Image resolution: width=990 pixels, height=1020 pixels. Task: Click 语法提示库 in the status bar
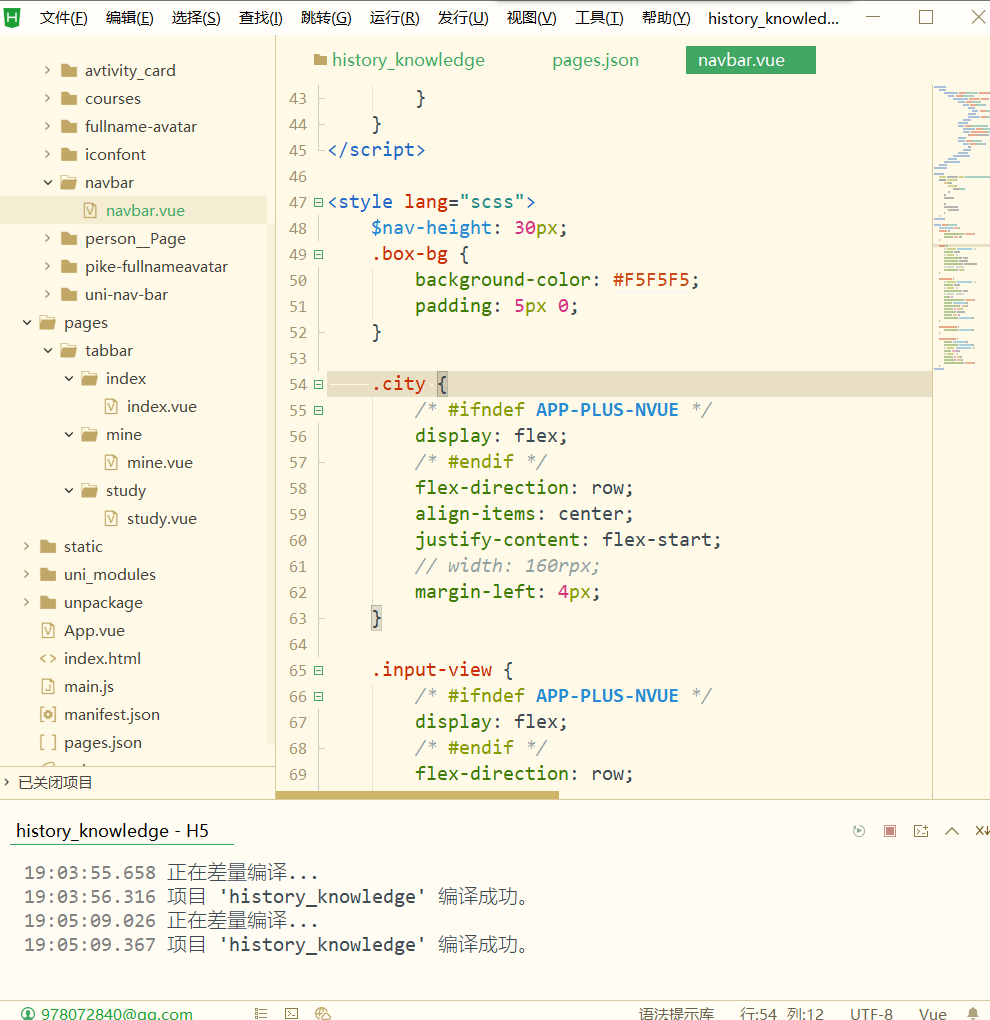(x=676, y=1013)
